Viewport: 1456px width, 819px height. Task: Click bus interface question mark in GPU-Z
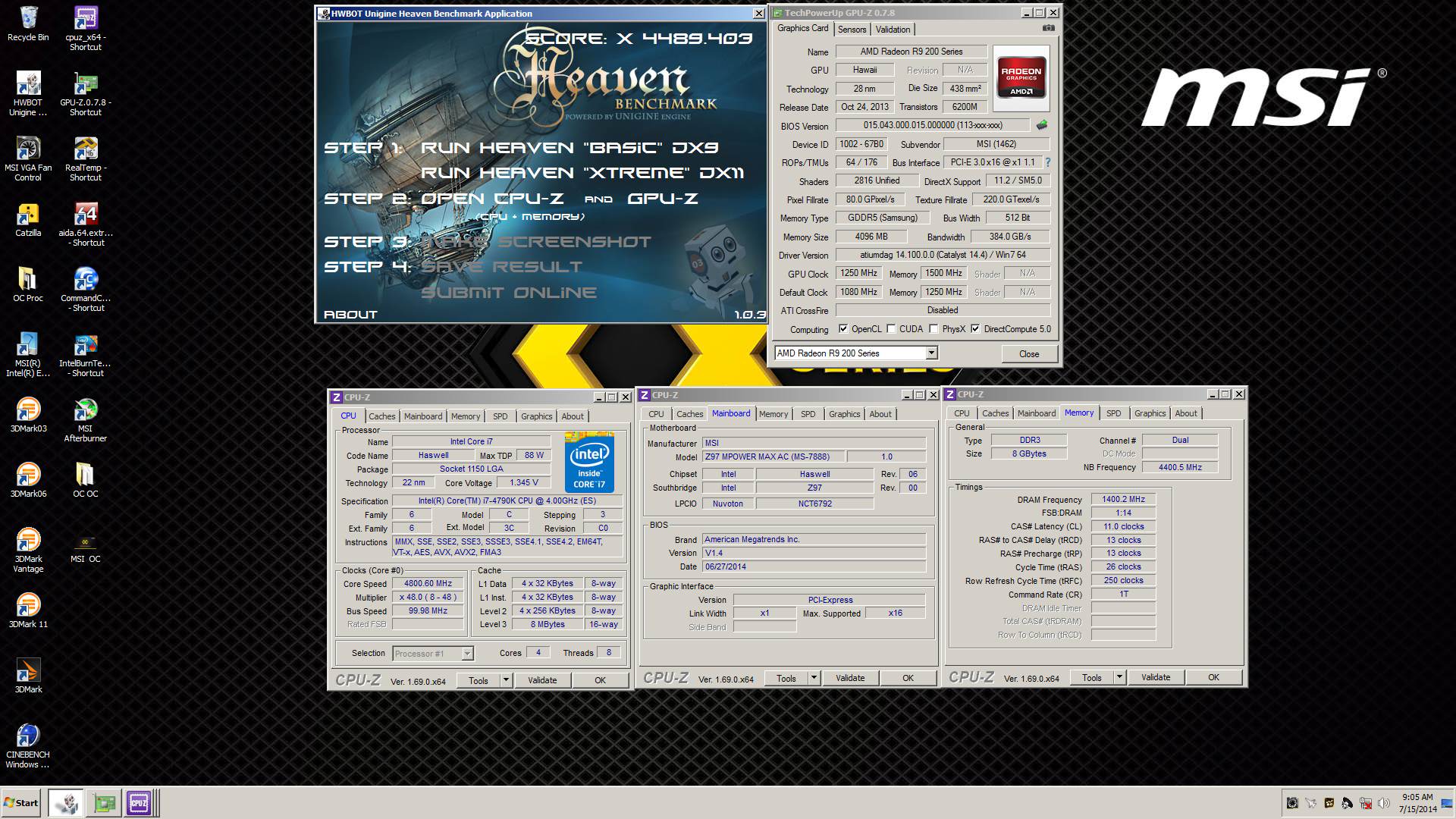click(1047, 162)
